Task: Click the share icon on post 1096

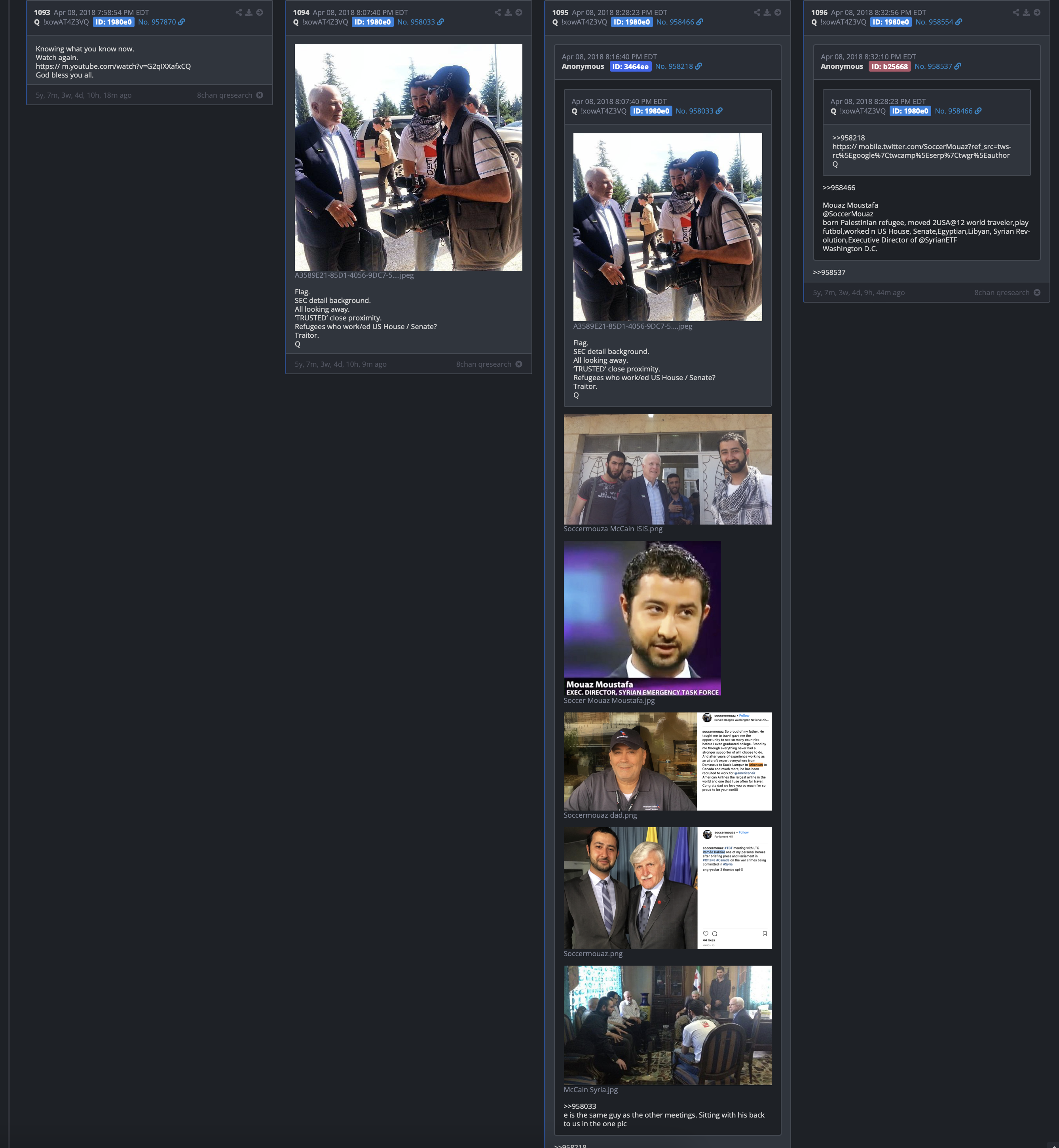Action: tap(1015, 13)
